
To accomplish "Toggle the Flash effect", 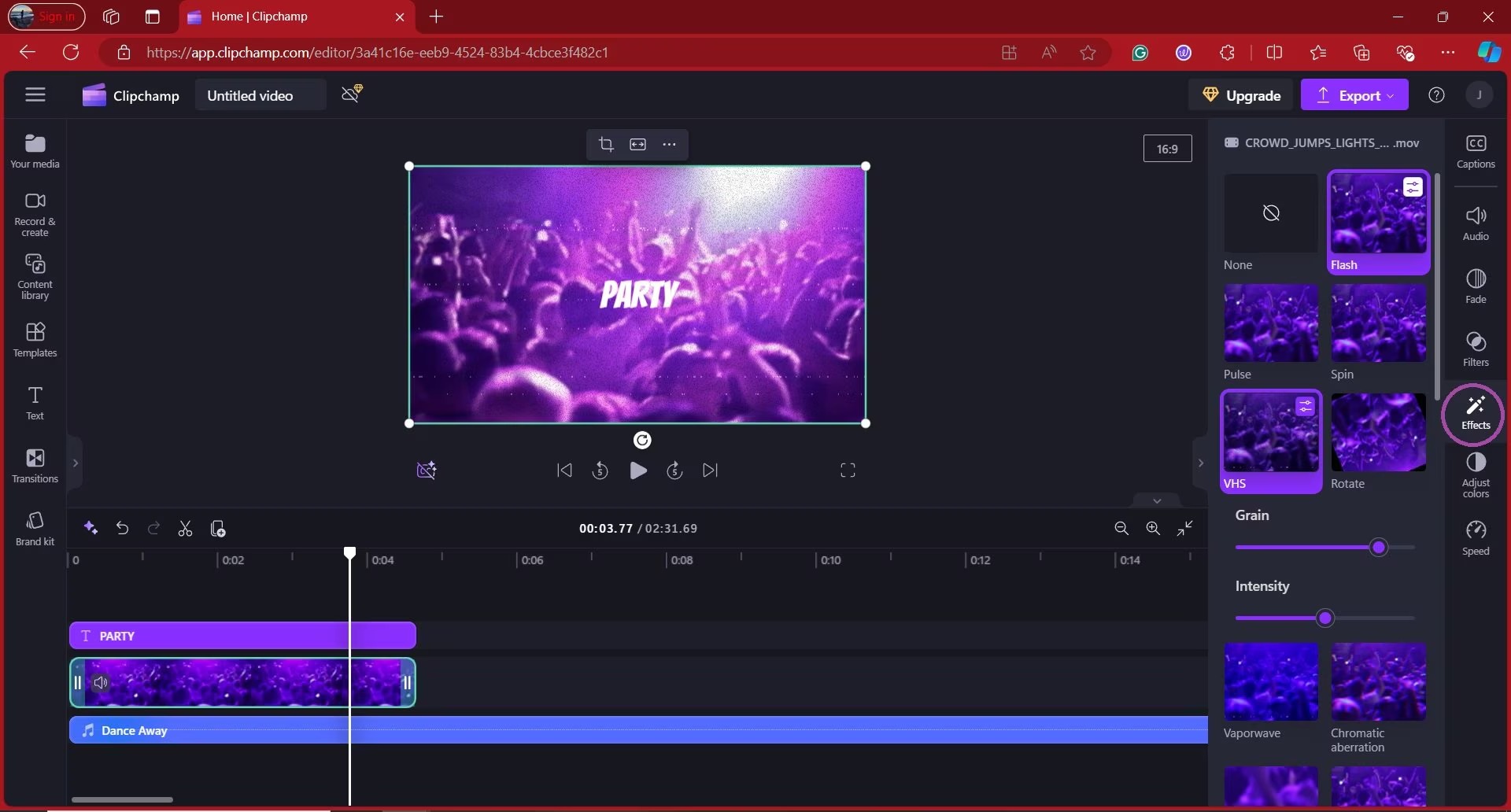I will [1377, 223].
